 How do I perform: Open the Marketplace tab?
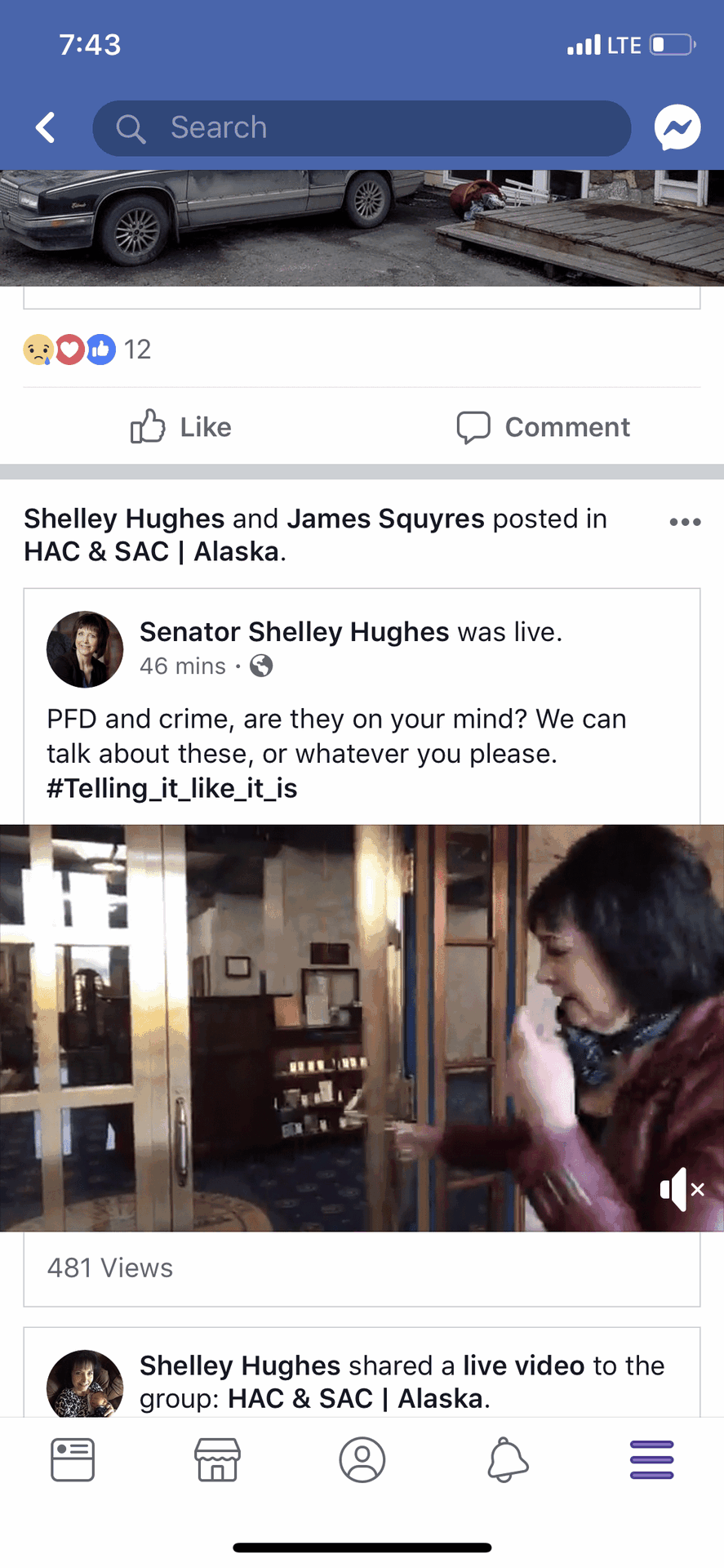217,1459
